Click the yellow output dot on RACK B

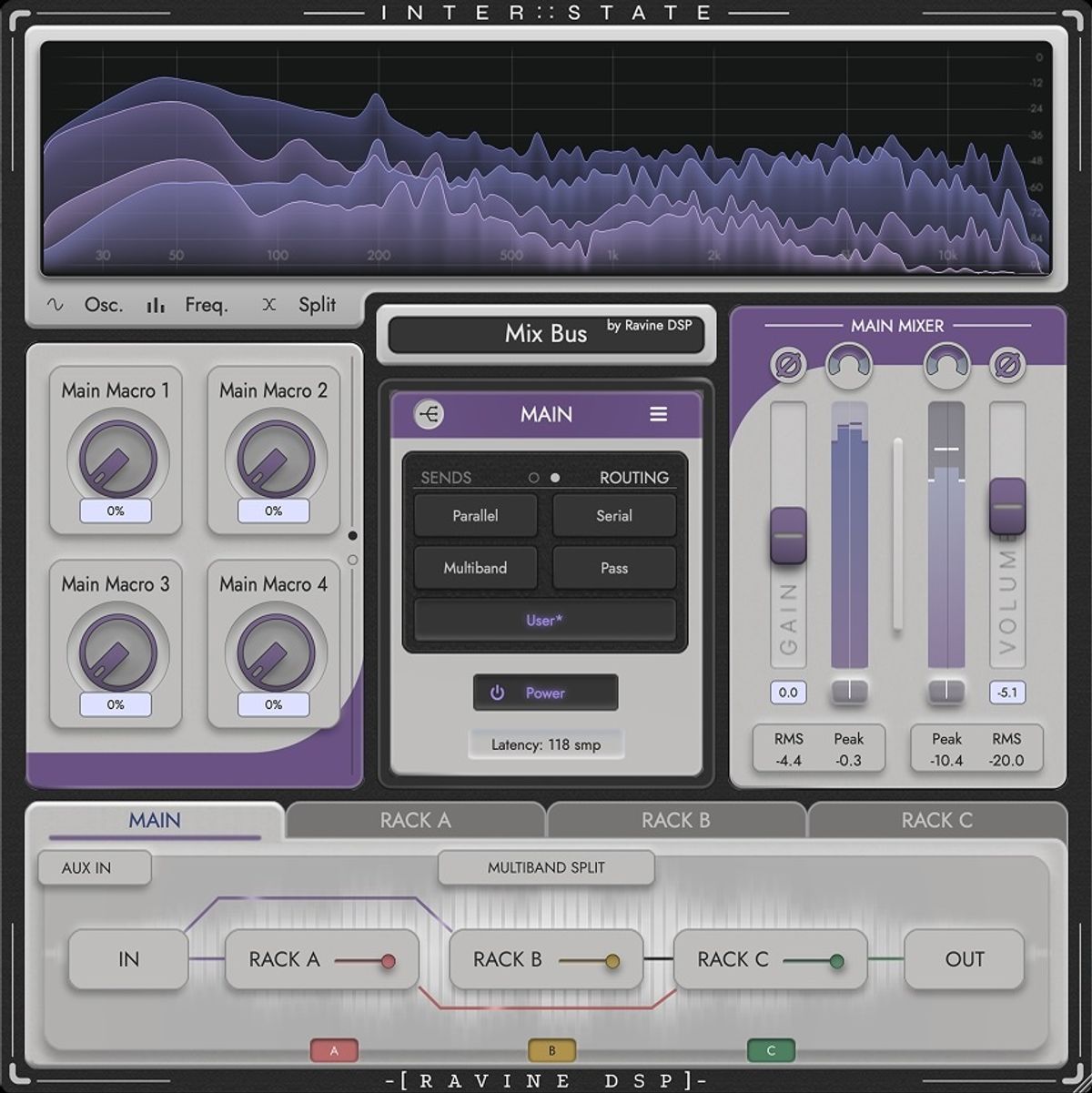pos(612,961)
